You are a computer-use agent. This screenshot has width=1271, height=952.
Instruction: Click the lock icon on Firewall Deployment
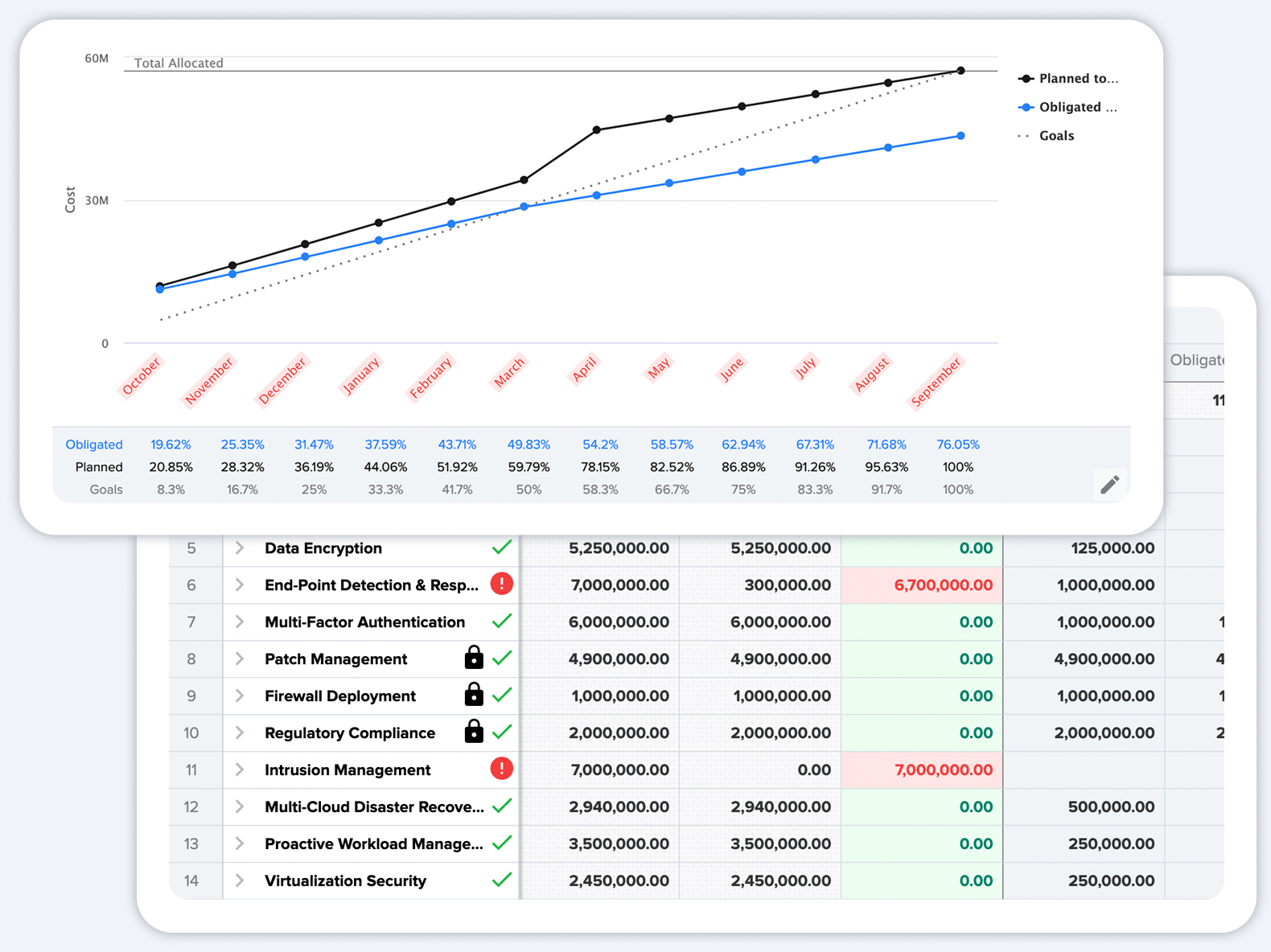[474, 695]
